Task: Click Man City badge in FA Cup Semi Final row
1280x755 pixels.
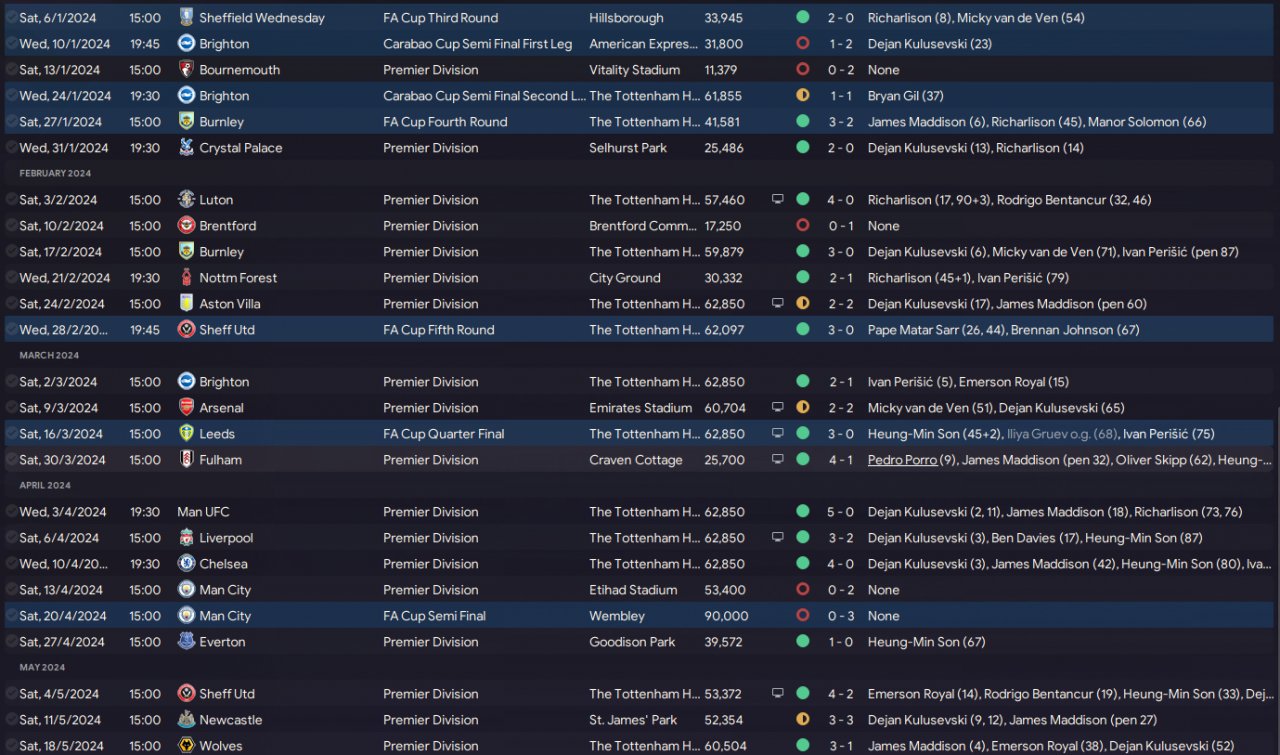Action: [186, 616]
